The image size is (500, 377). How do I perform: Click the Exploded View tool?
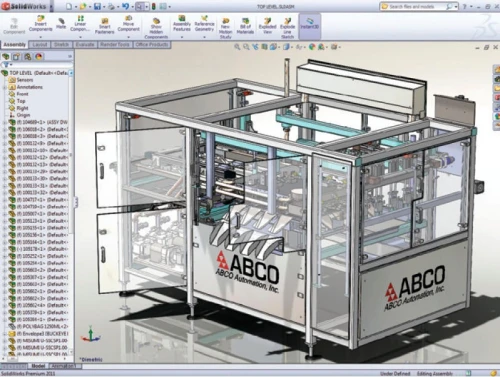tap(267, 26)
